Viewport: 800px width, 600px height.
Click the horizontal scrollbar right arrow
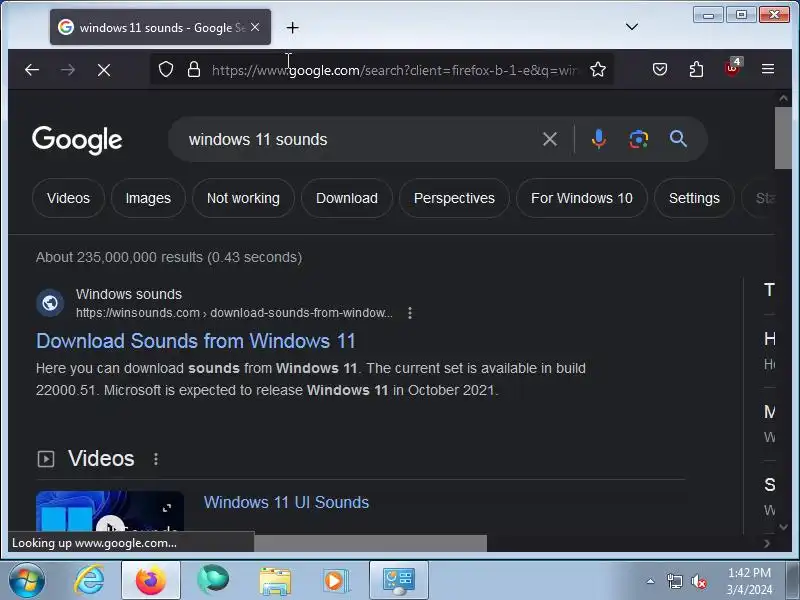pyautogui.click(x=766, y=543)
